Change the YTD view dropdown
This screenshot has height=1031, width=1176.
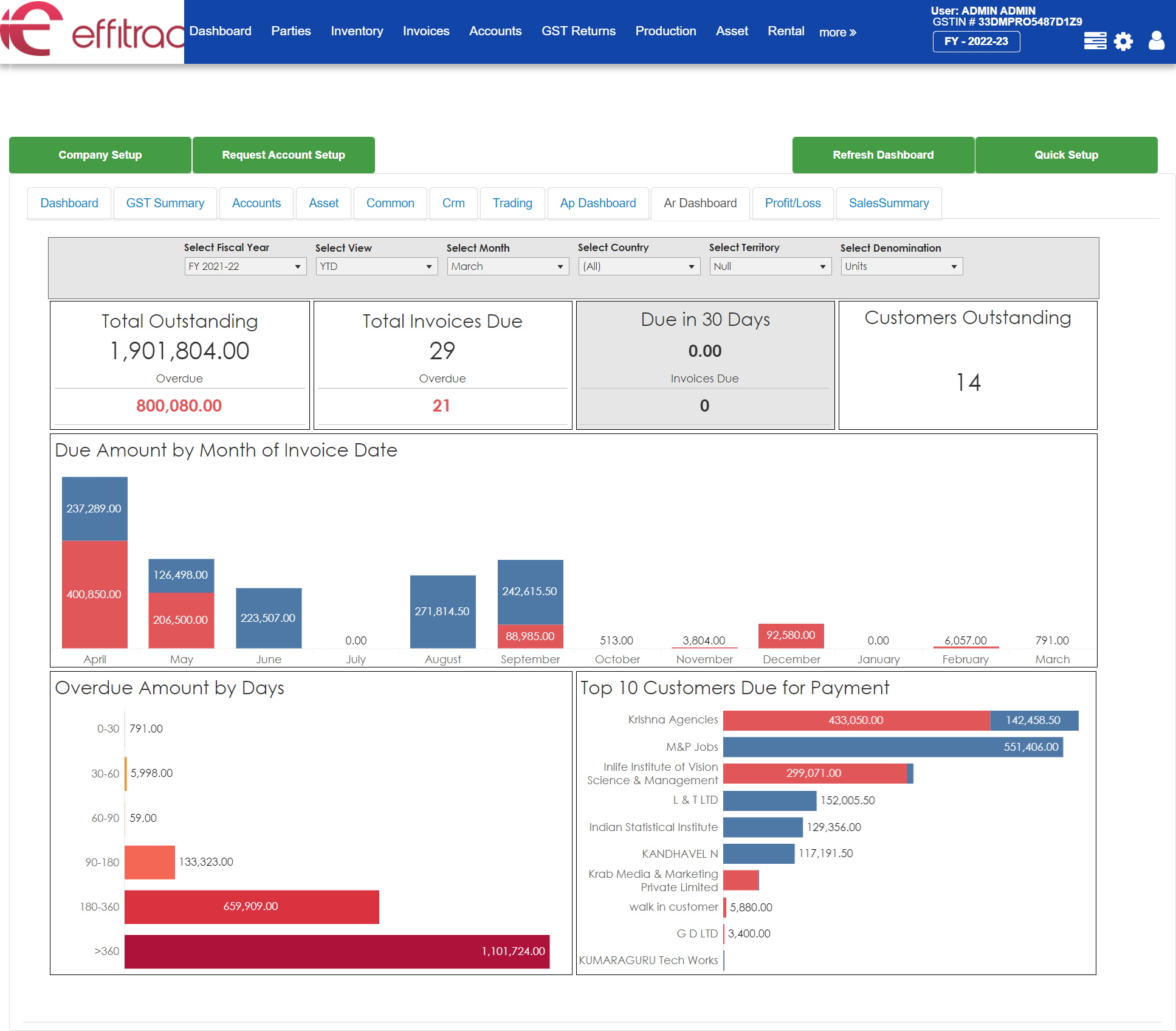(376, 266)
